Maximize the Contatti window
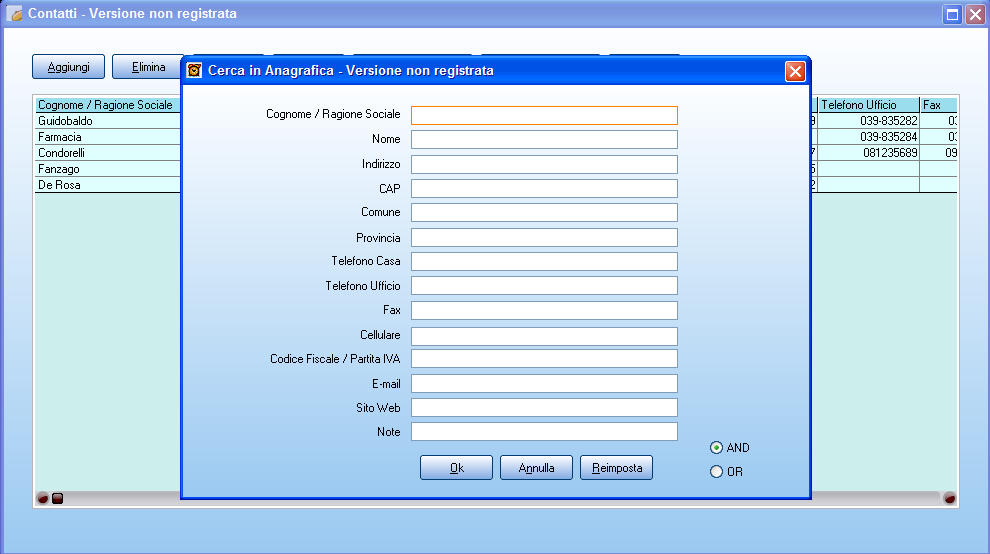The height and width of the screenshot is (554, 990). click(952, 14)
